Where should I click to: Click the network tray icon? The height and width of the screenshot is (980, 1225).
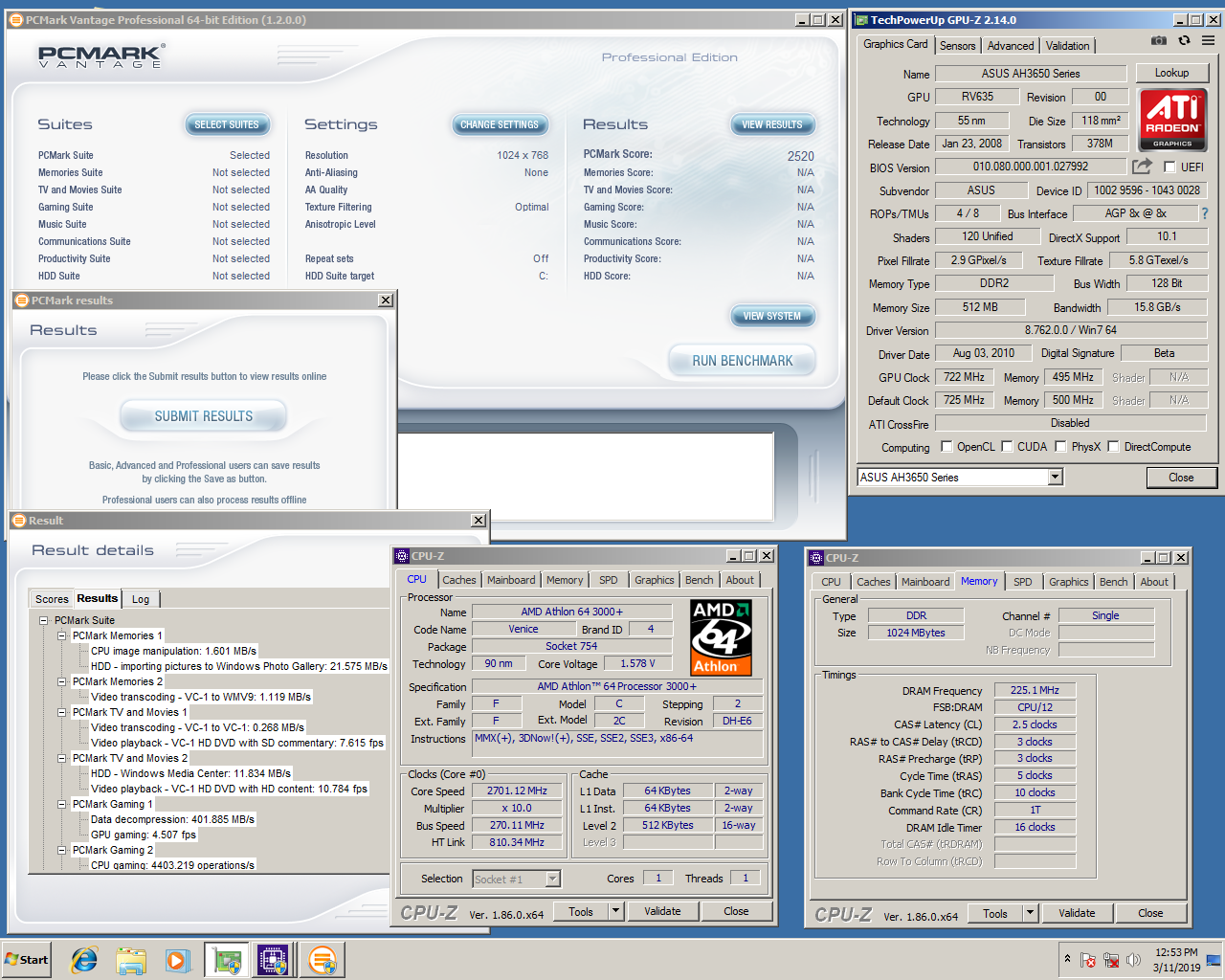coord(1110,960)
